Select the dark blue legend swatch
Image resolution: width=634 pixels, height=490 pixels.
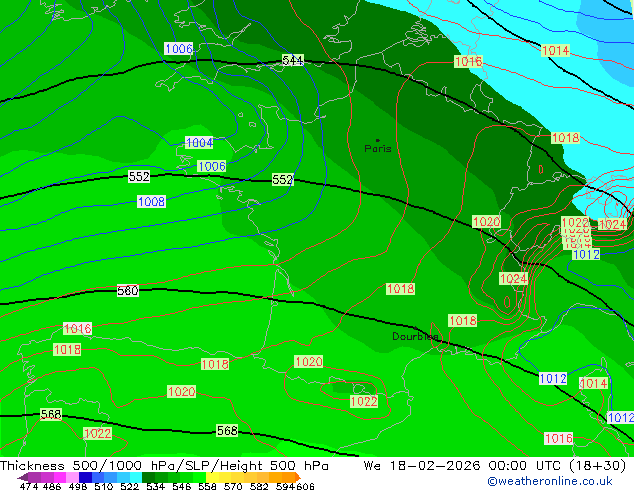tap(85, 477)
